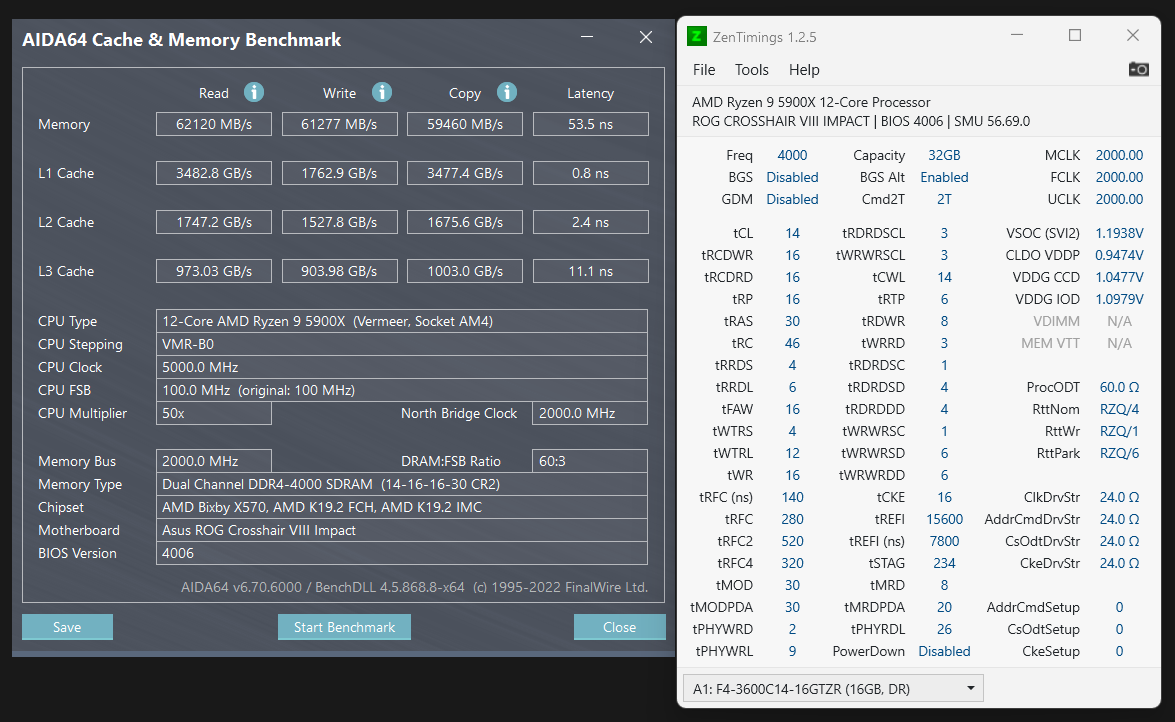Click the info icon next to Write
The width and height of the screenshot is (1175, 722).
click(382, 92)
